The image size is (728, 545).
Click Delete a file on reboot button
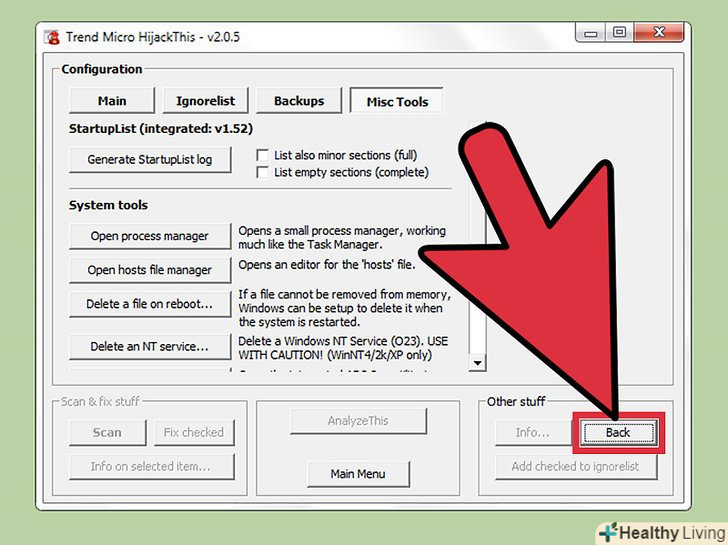[x=150, y=304]
